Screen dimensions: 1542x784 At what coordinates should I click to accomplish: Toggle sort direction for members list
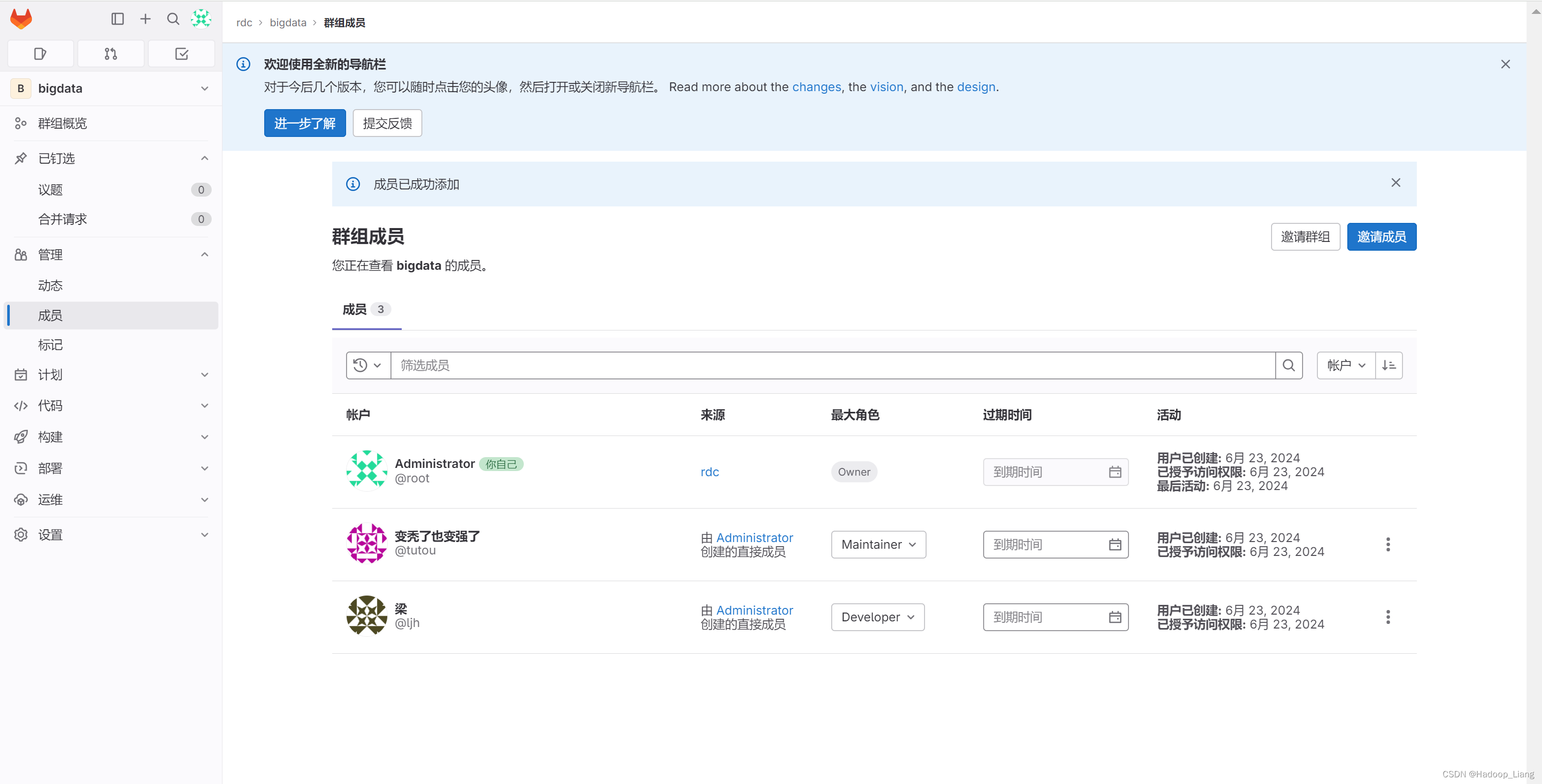[1389, 365]
